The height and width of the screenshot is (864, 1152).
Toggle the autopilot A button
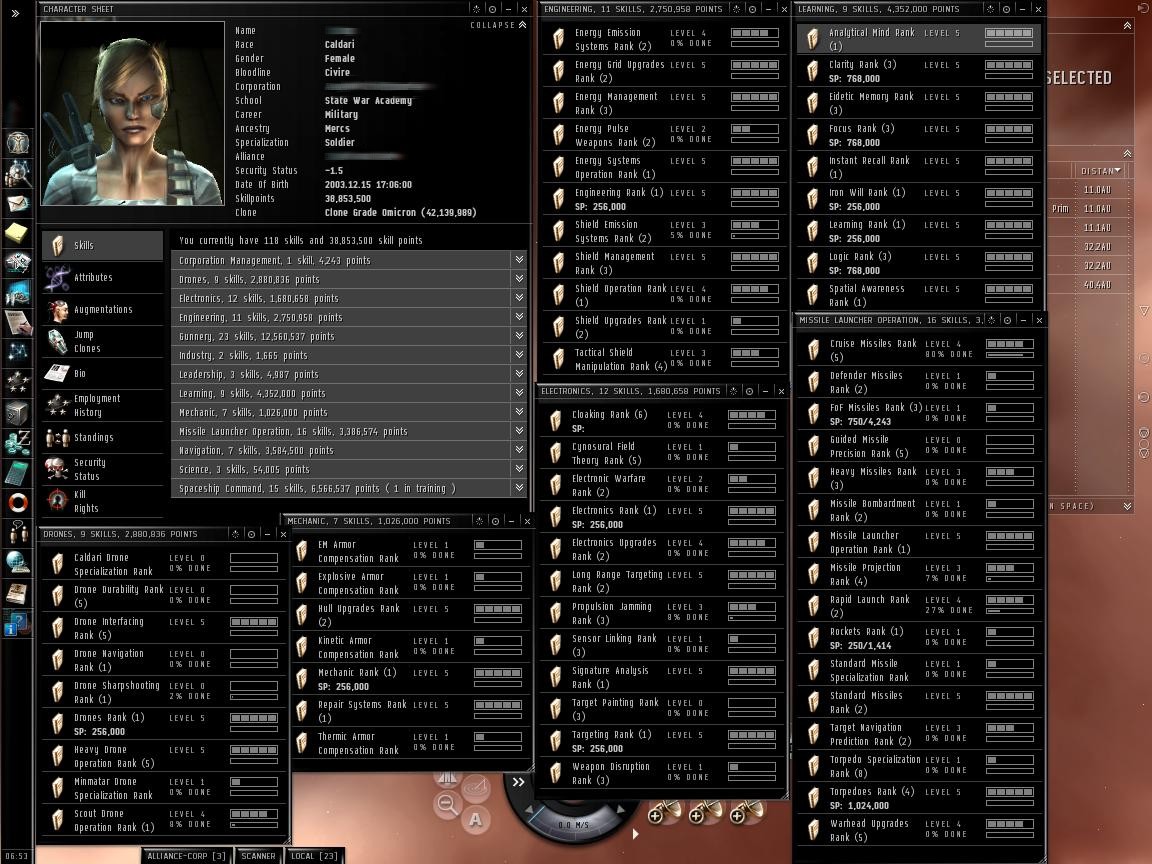click(475, 819)
